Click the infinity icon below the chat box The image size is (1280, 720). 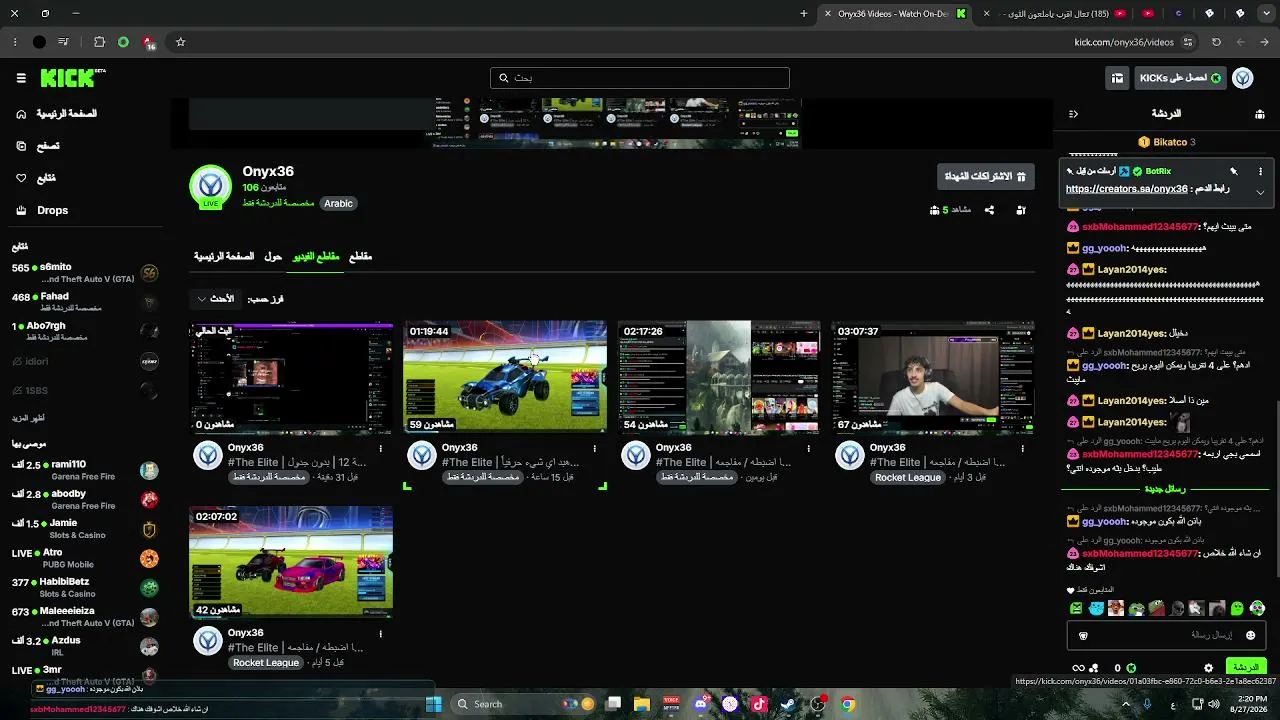coord(1078,668)
